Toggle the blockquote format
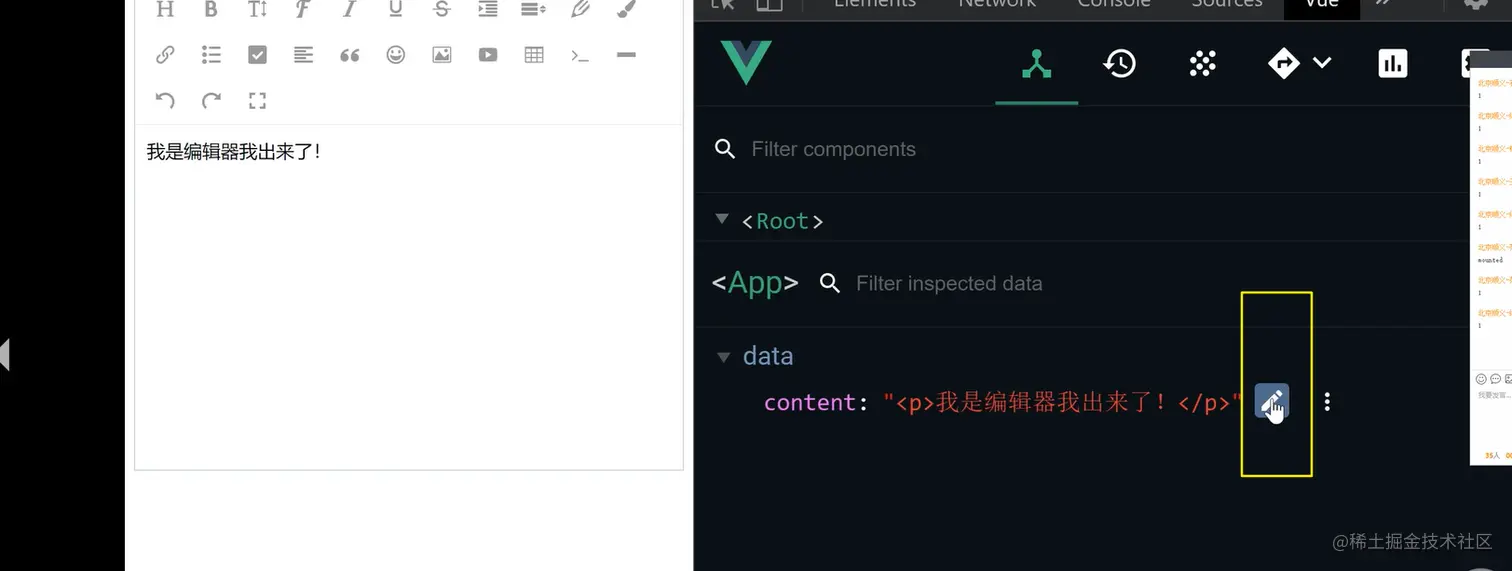The image size is (1512, 571). coord(349,55)
